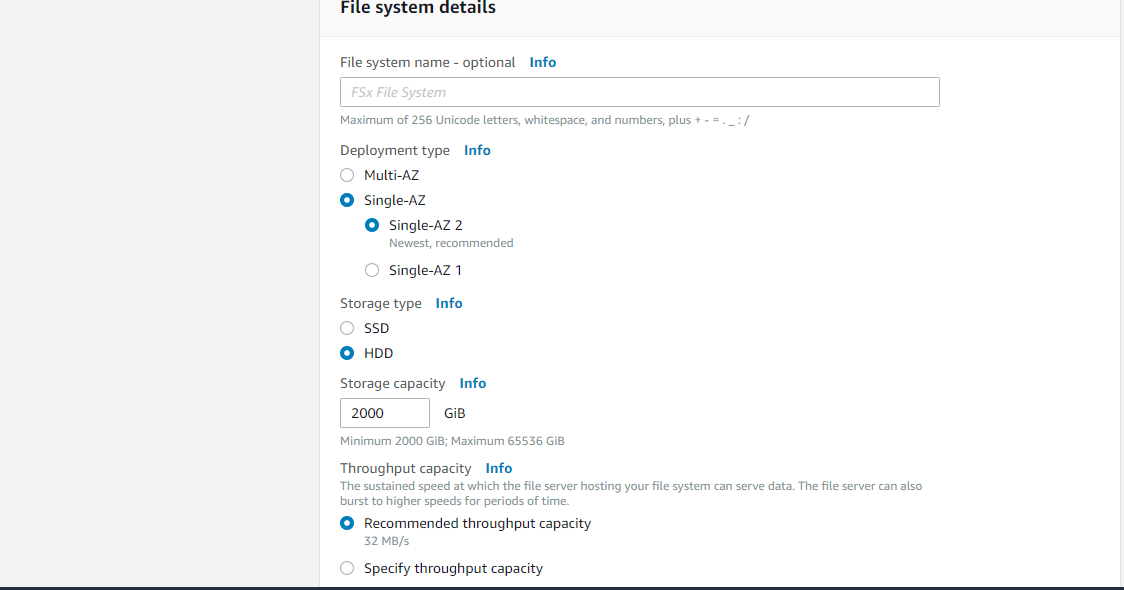The width and height of the screenshot is (1124, 590).
Task: Open Info link next to Deployment type
Action: coord(477,151)
